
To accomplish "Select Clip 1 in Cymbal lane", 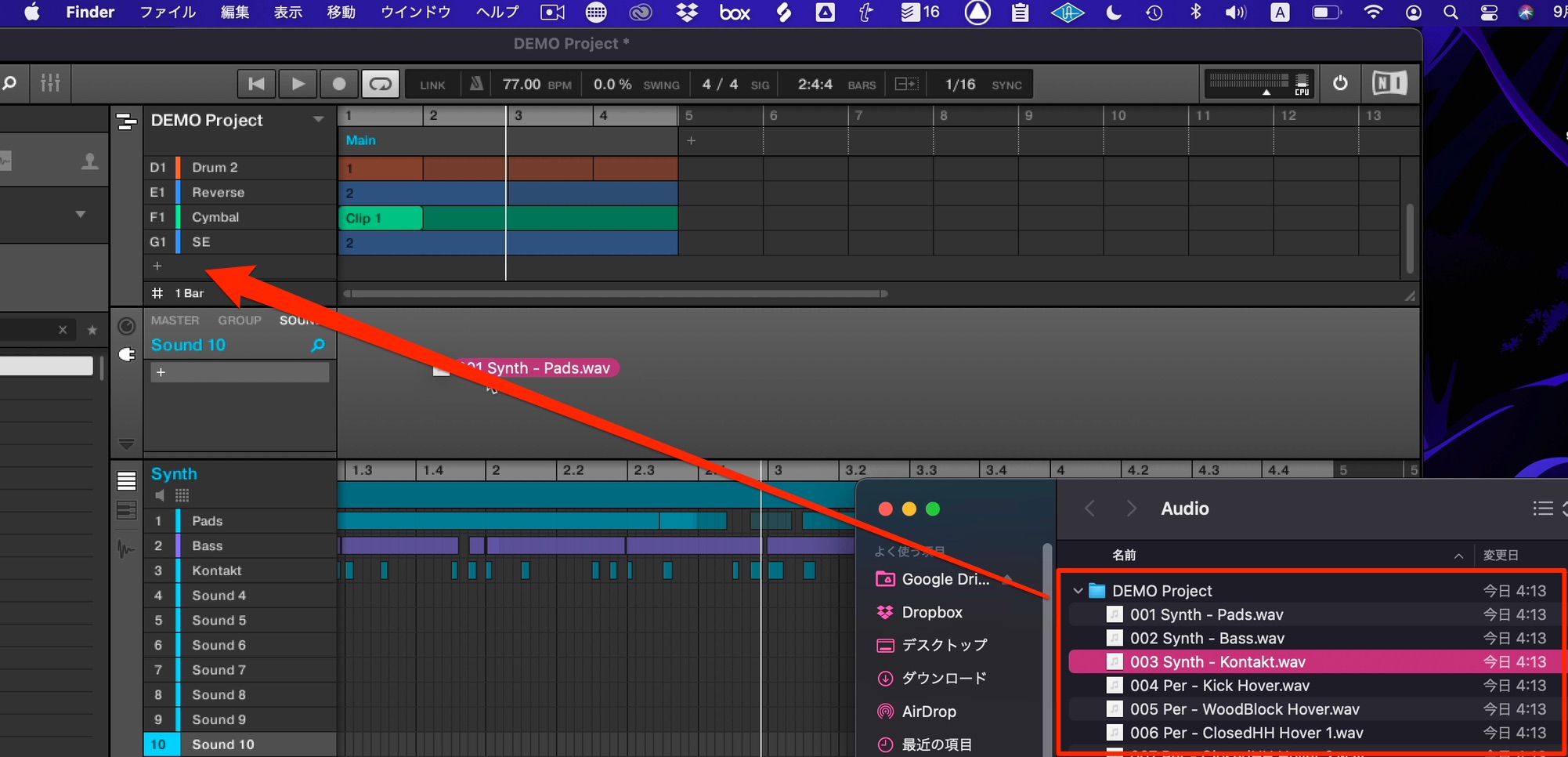I will tap(381, 219).
